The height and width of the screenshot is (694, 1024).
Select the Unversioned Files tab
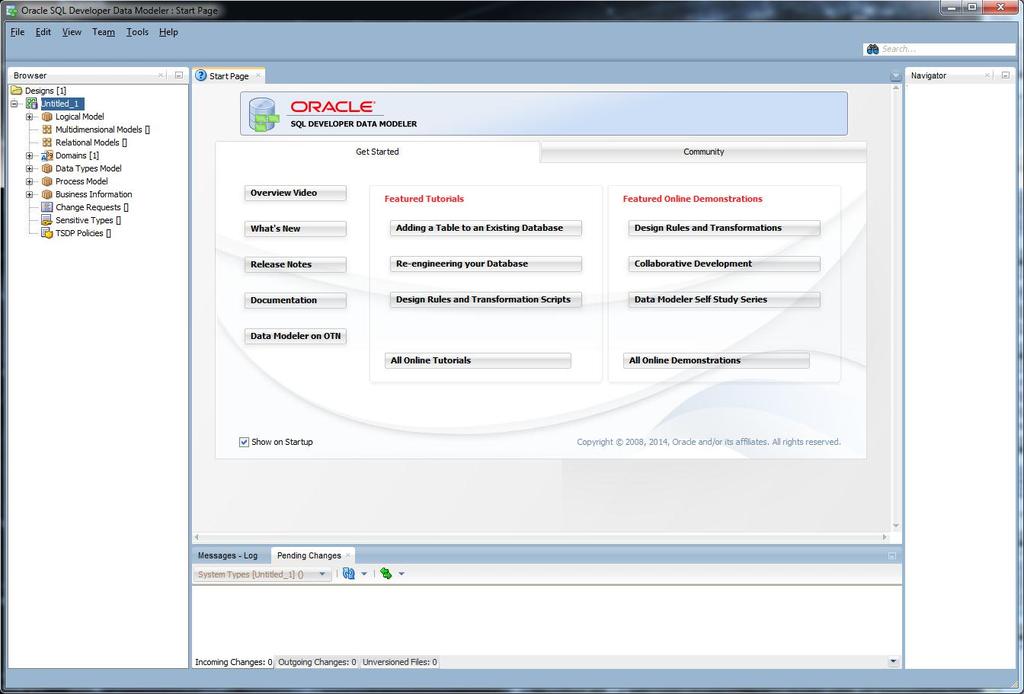pyautogui.click(x=400, y=662)
